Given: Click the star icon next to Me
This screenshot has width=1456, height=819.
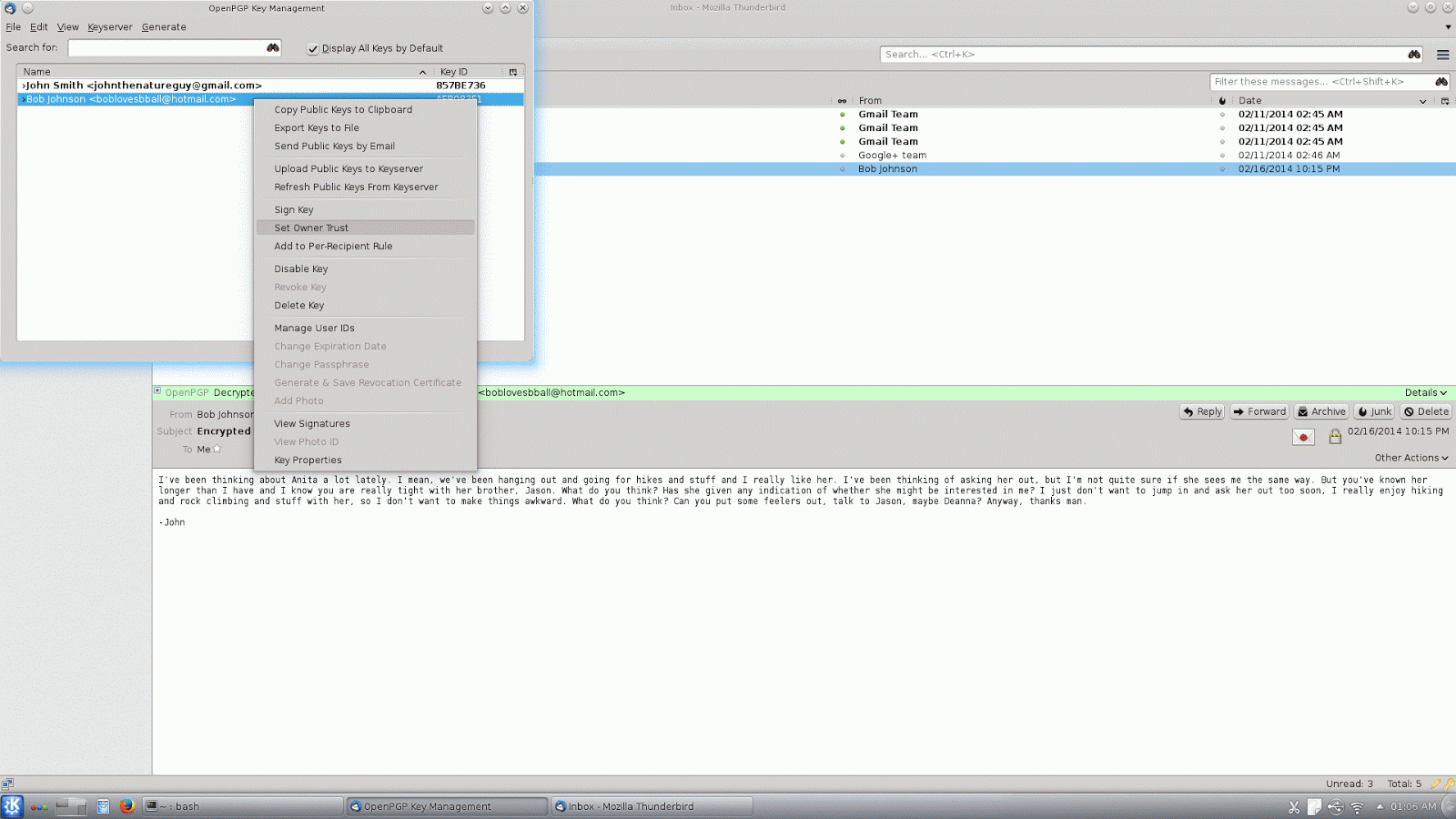Looking at the screenshot, I should click(217, 449).
